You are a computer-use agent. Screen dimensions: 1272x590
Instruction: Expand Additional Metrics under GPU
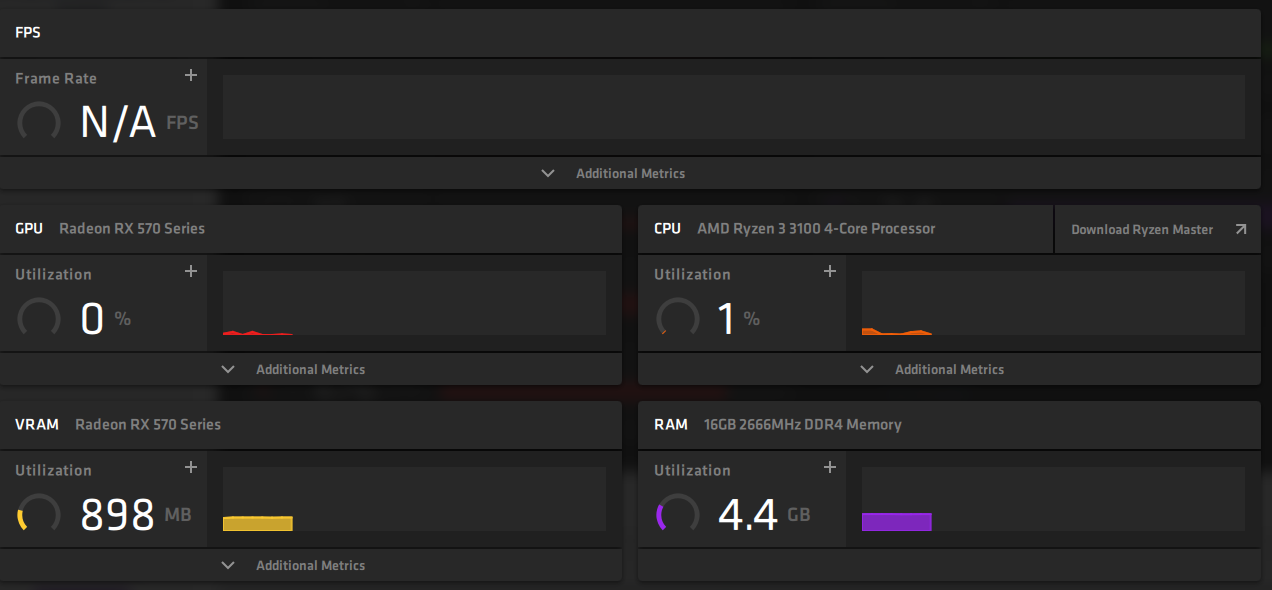[296, 369]
